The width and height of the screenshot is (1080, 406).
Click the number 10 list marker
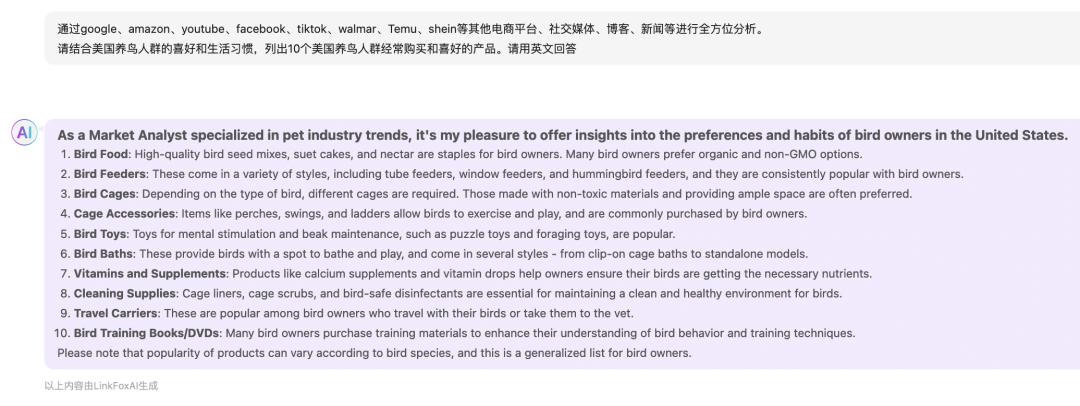[63, 333]
